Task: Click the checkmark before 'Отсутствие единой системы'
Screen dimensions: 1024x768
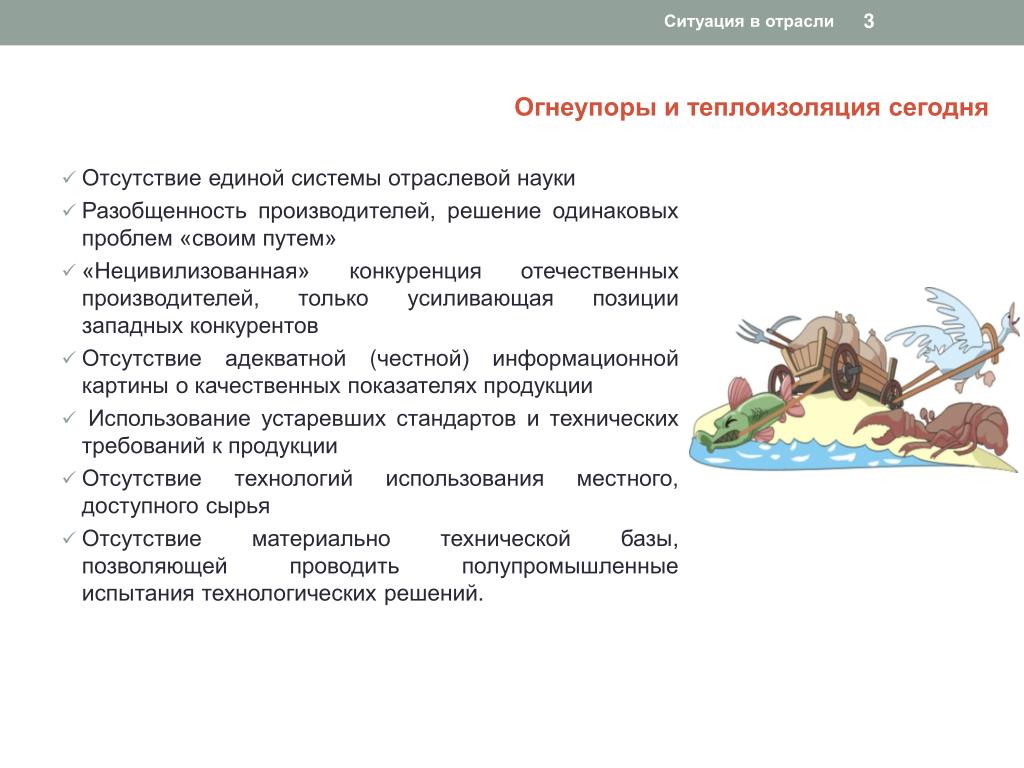Action: pyautogui.click(x=69, y=178)
